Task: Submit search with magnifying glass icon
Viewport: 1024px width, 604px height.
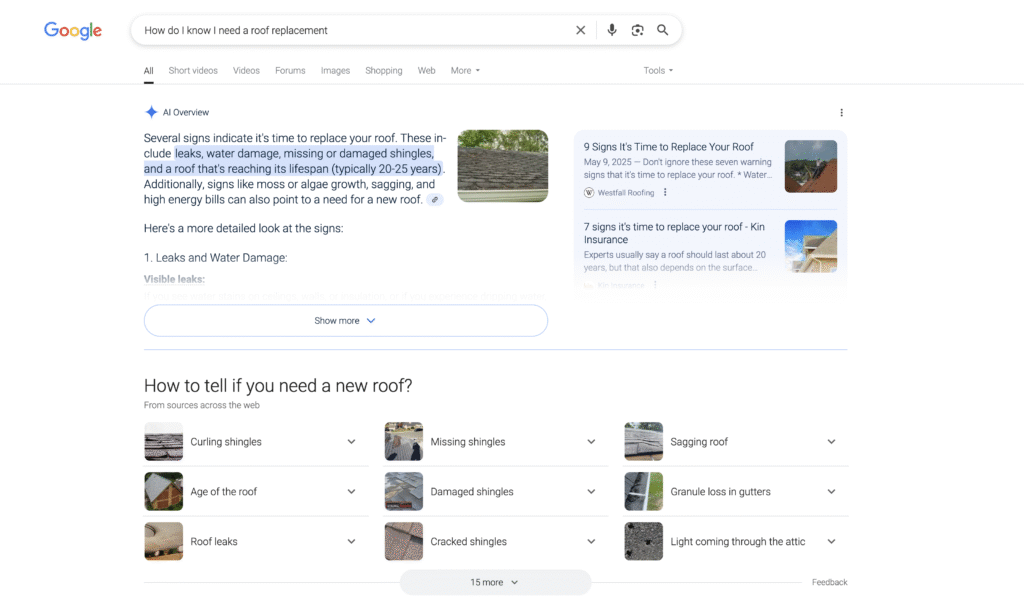Action: (x=662, y=30)
